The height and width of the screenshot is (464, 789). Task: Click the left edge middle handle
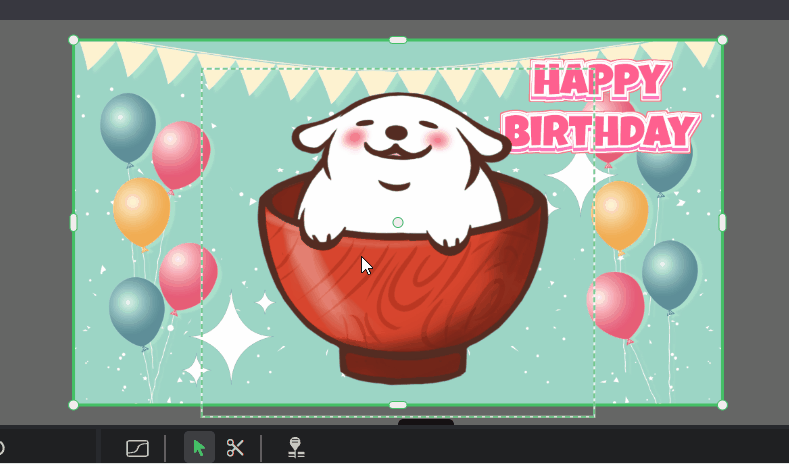73,222
